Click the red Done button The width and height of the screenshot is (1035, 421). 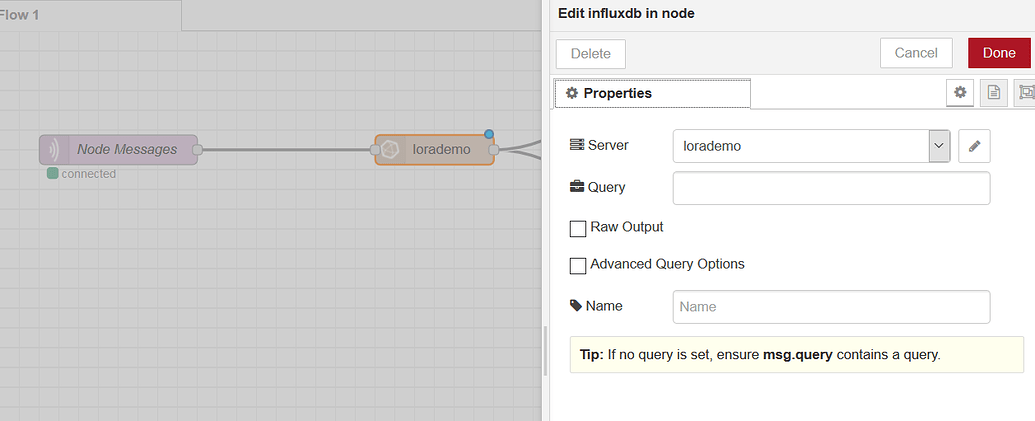point(999,53)
